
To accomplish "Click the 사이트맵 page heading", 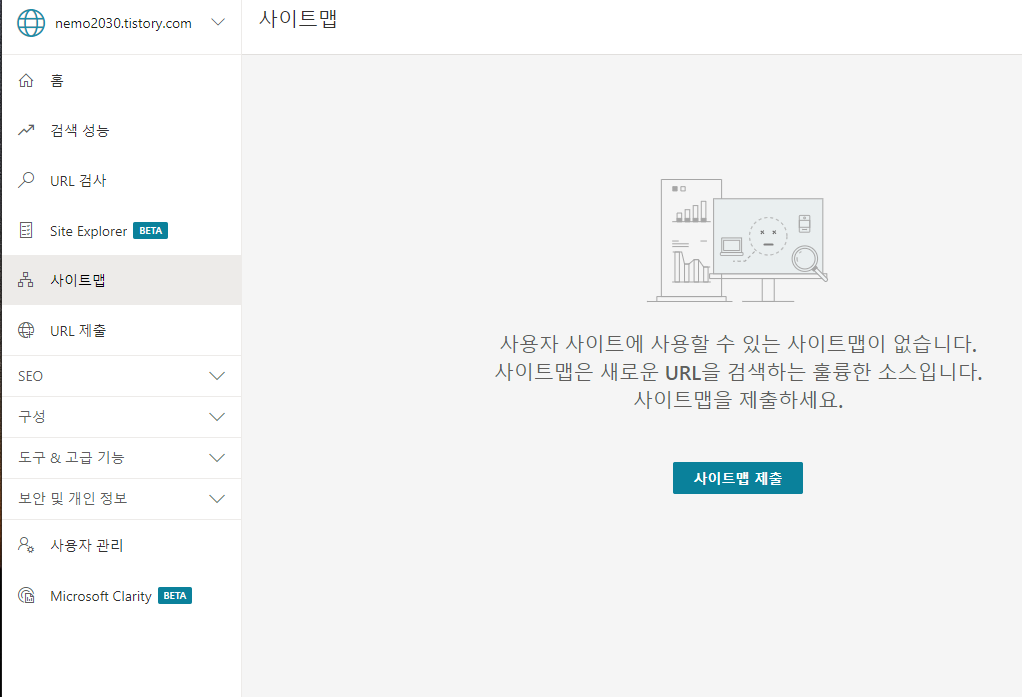I will tap(298, 18).
